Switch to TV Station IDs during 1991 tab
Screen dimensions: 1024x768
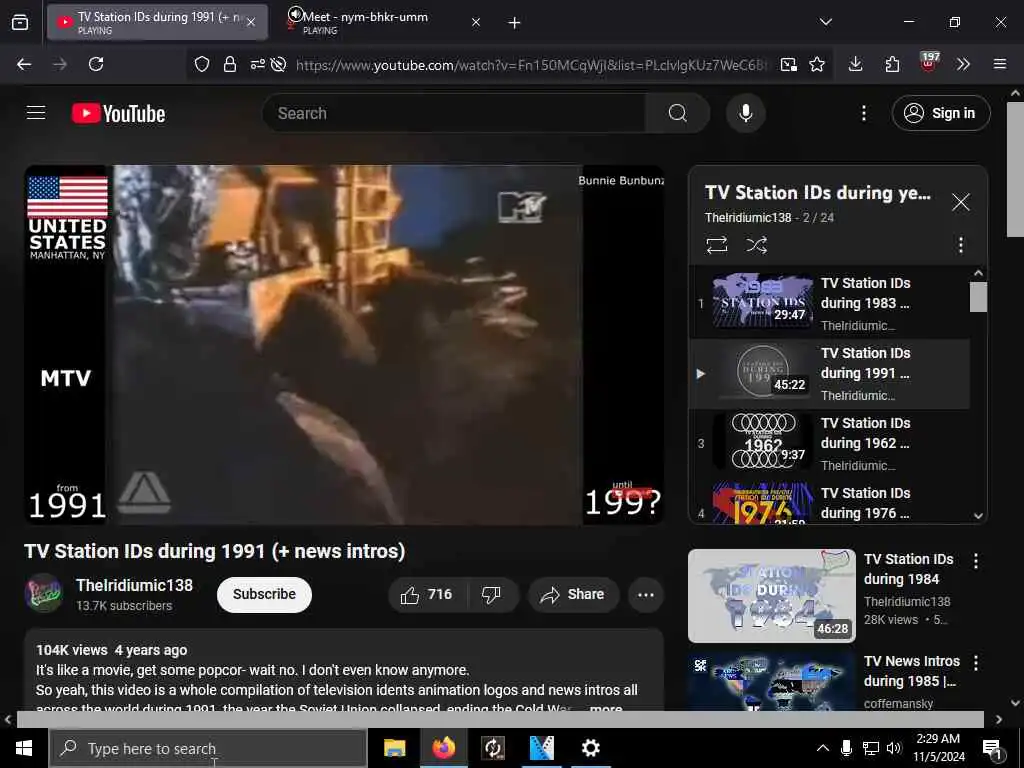157,23
